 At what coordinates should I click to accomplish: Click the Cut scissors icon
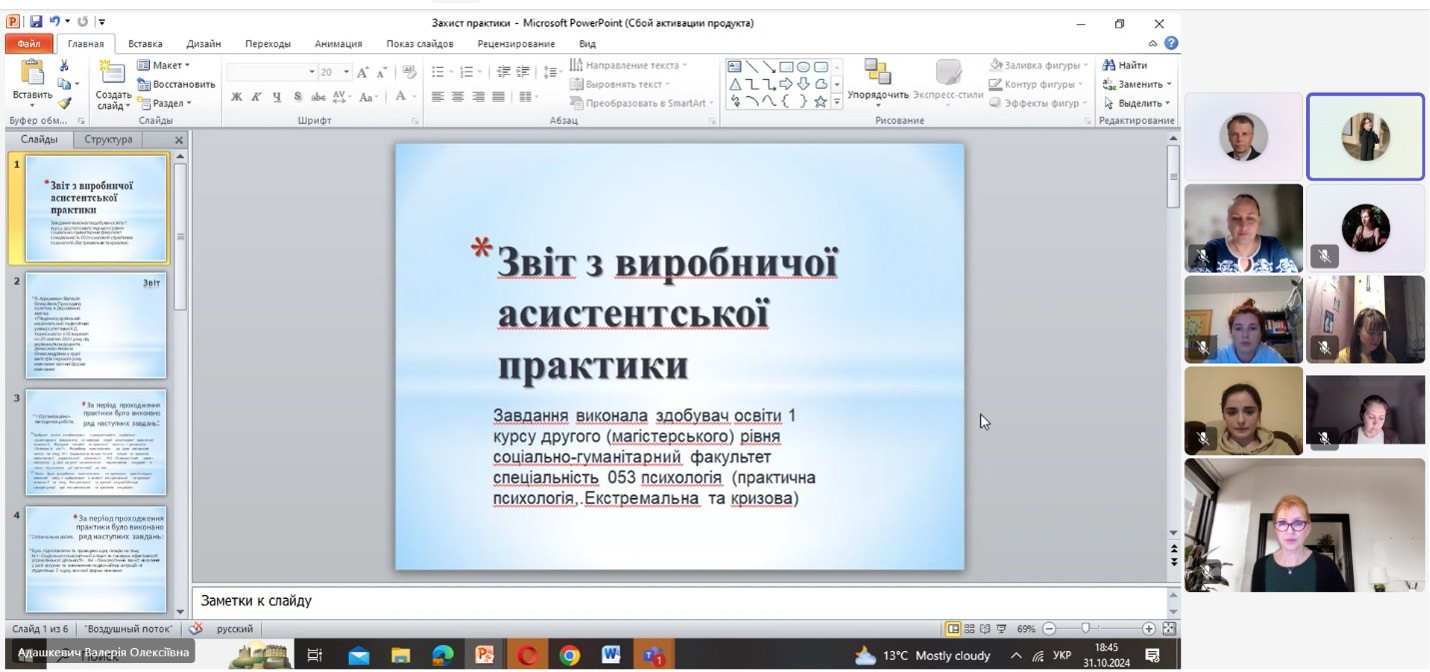[65, 66]
